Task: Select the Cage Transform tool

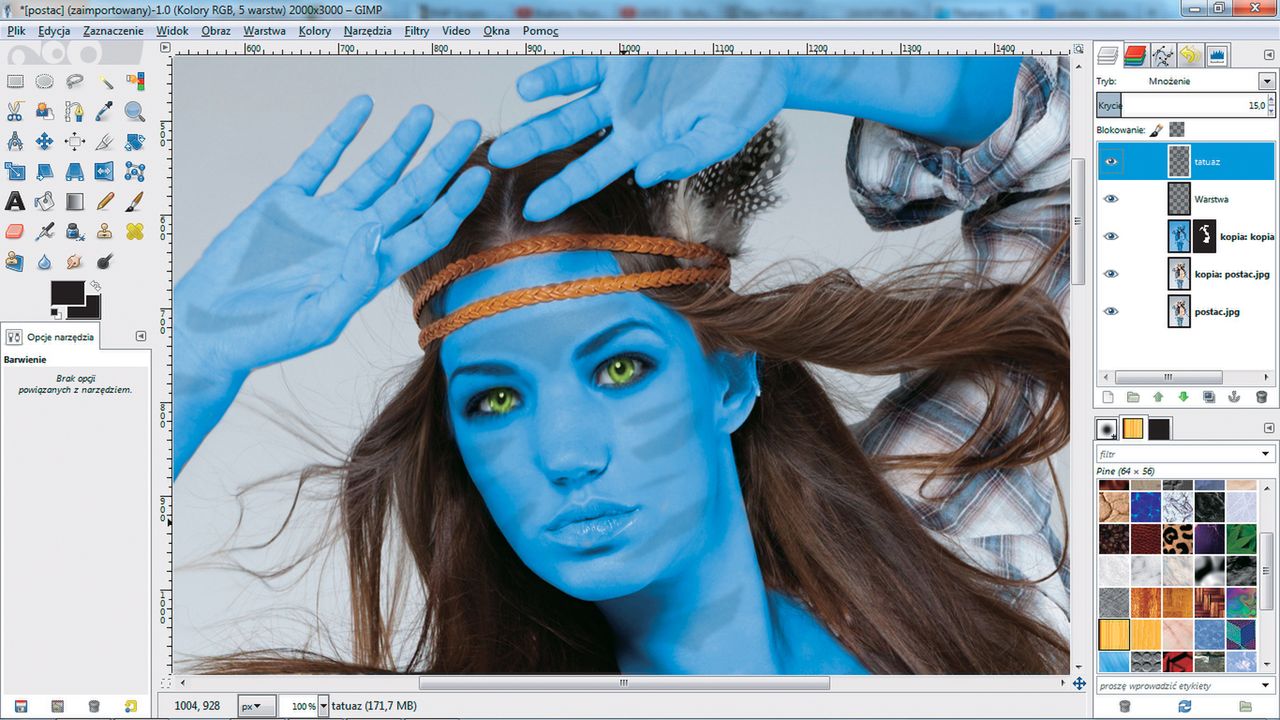Action: 135,171
